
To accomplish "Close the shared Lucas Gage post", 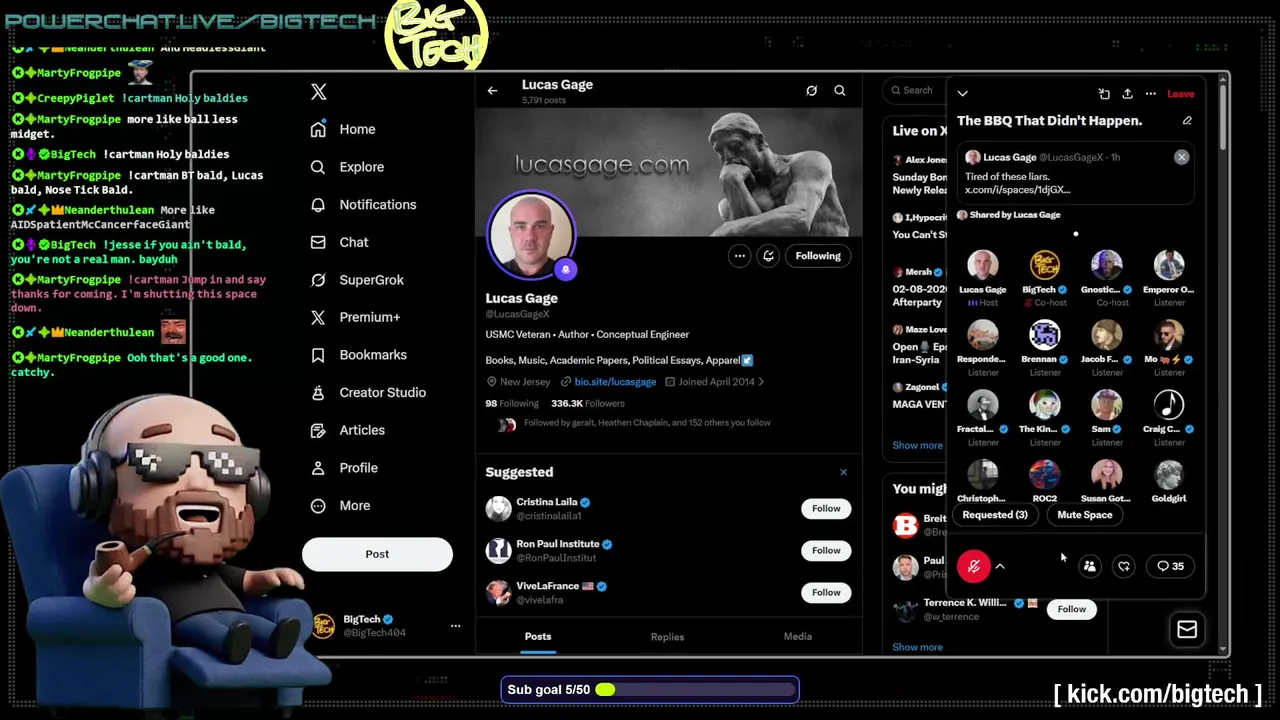I will tap(1181, 157).
